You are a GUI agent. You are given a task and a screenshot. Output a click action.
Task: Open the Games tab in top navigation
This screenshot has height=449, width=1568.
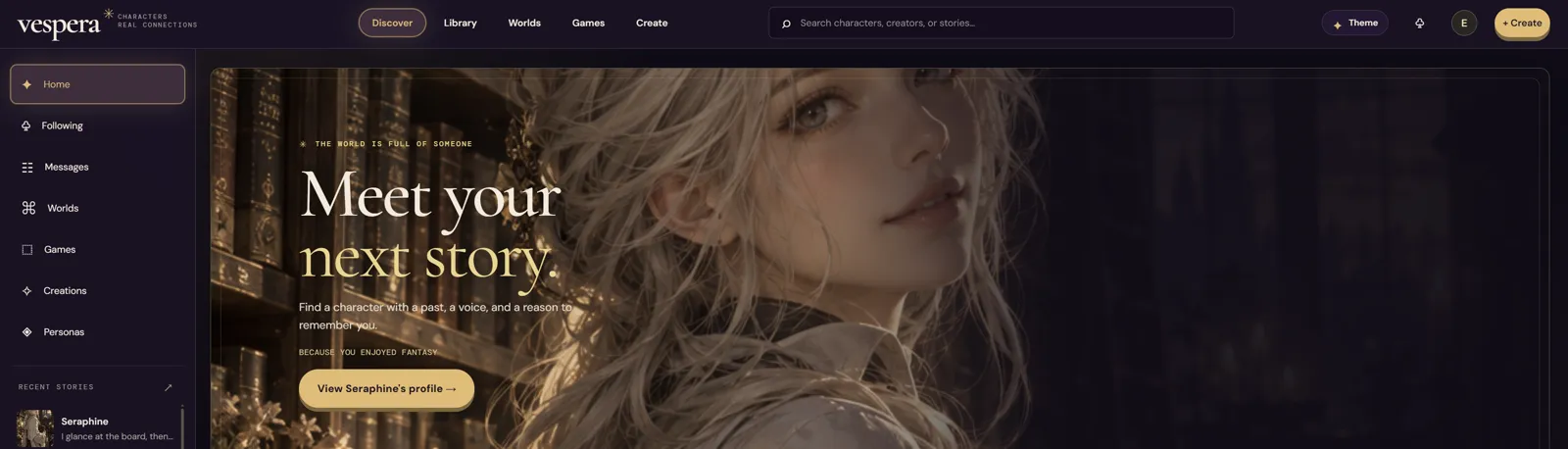click(588, 23)
